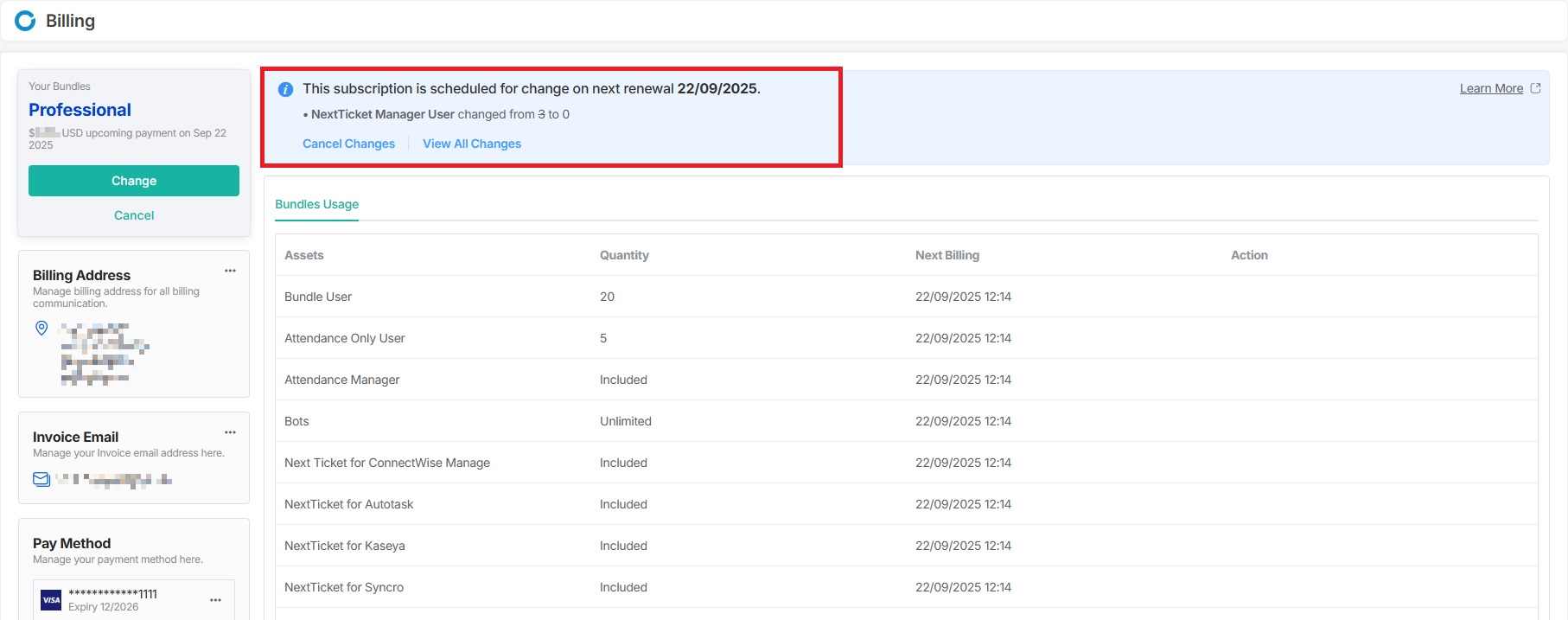Click the external link icon beside Learn More
The image size is (1568, 620).
(1535, 88)
